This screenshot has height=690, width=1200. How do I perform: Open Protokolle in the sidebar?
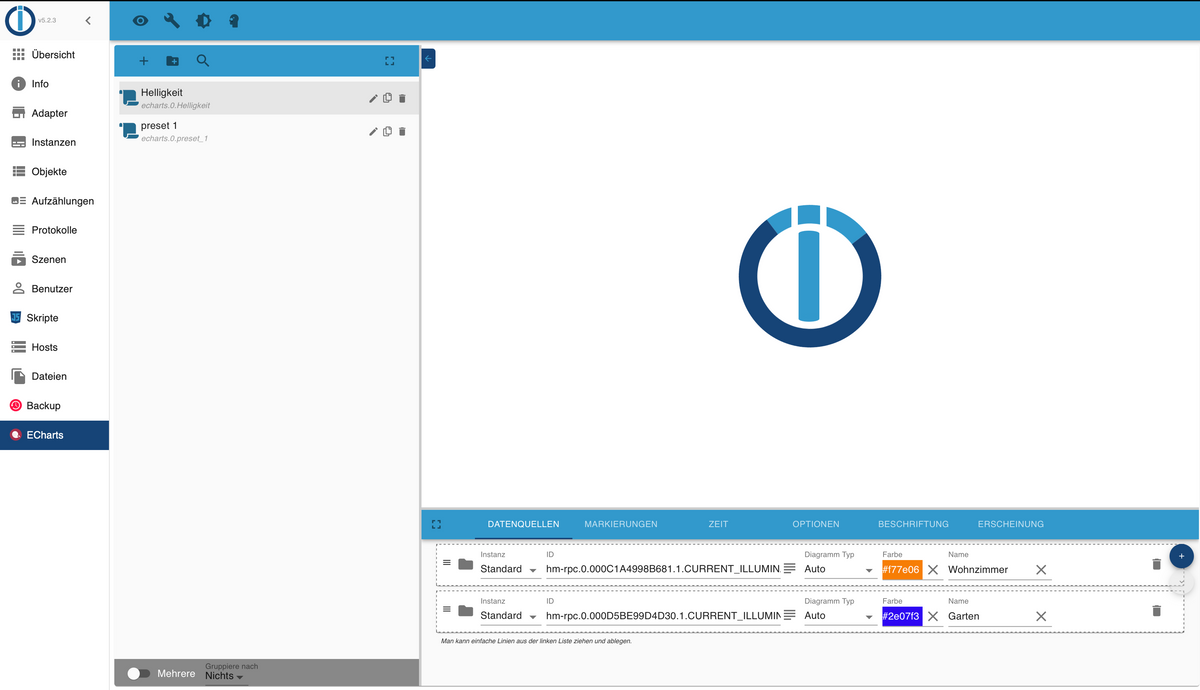55,230
